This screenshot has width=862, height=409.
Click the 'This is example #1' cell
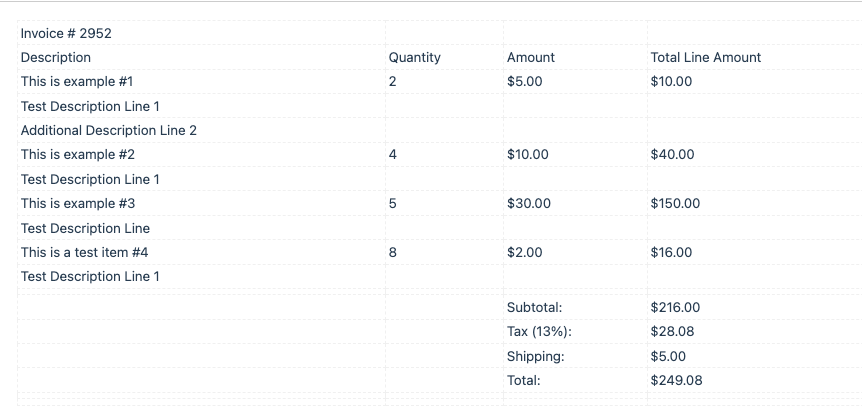coord(201,82)
